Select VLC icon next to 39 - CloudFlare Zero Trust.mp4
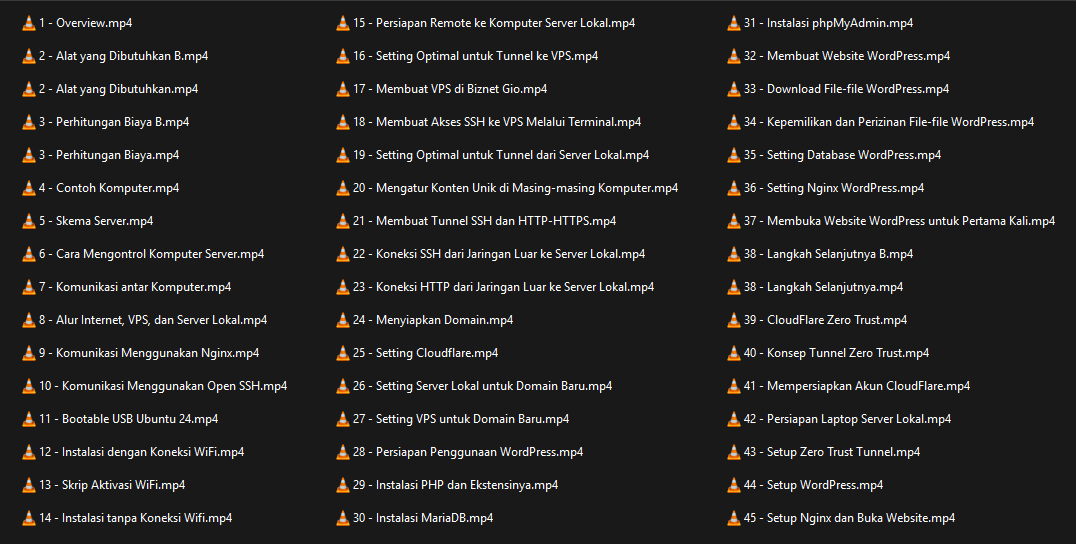 (x=733, y=320)
